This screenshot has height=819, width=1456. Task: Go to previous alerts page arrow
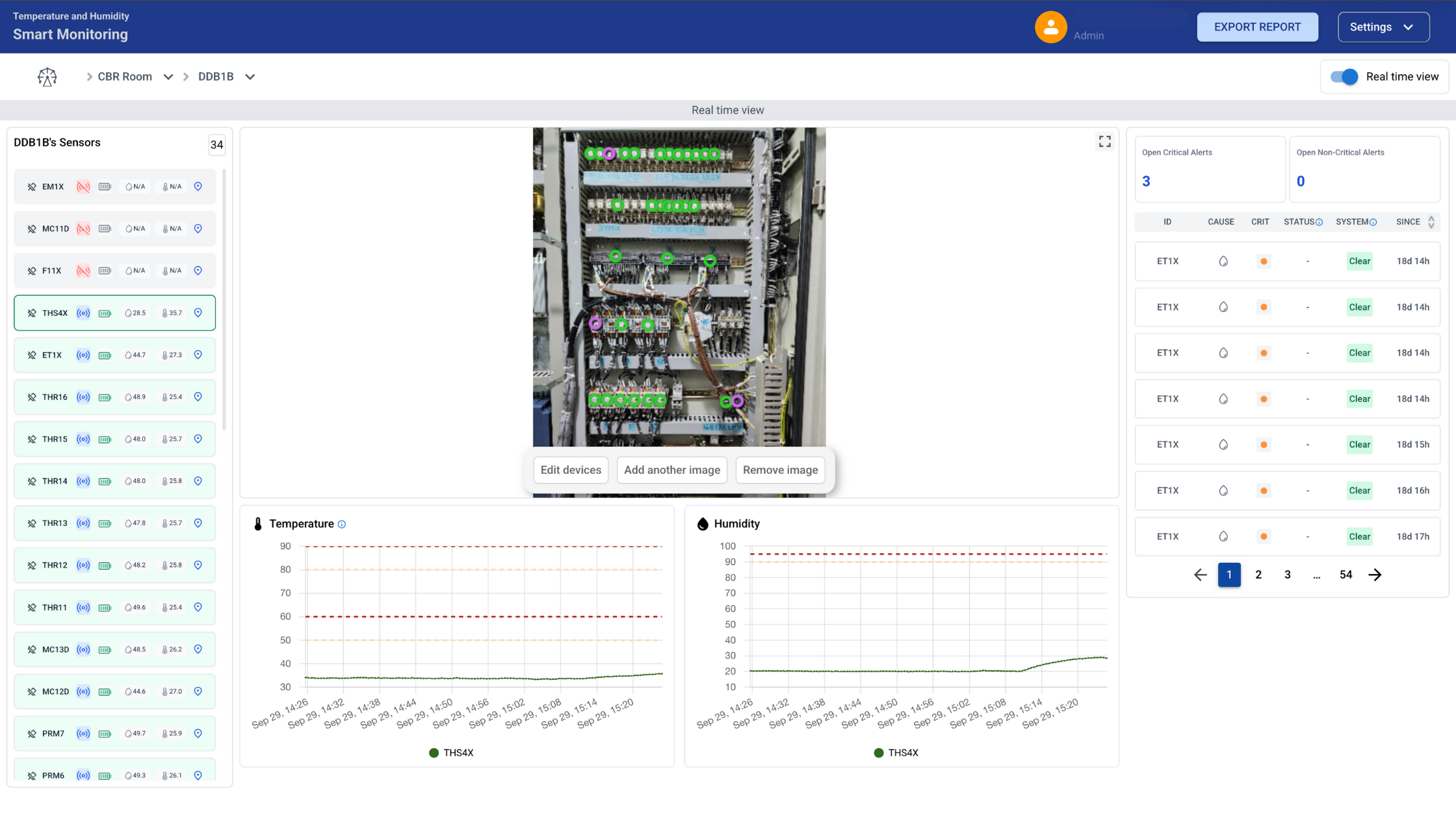[x=1200, y=575]
